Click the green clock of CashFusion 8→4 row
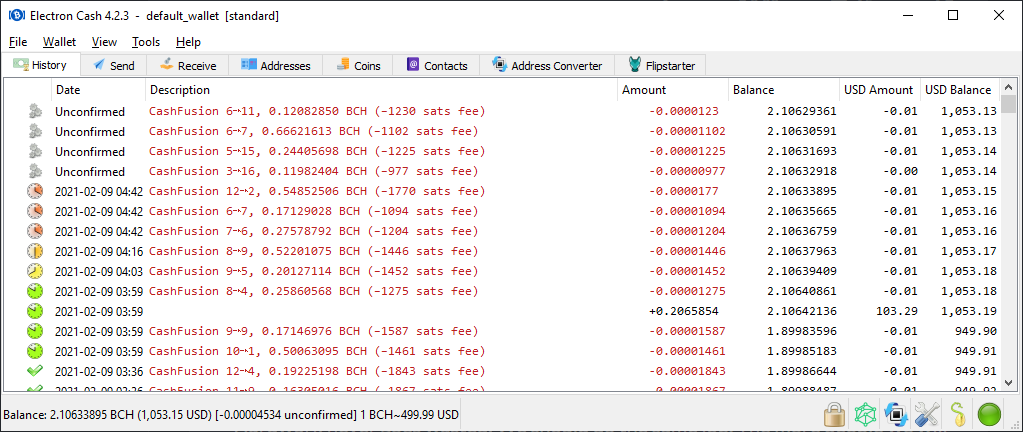Viewport: 1023px width, 432px height. (35, 291)
